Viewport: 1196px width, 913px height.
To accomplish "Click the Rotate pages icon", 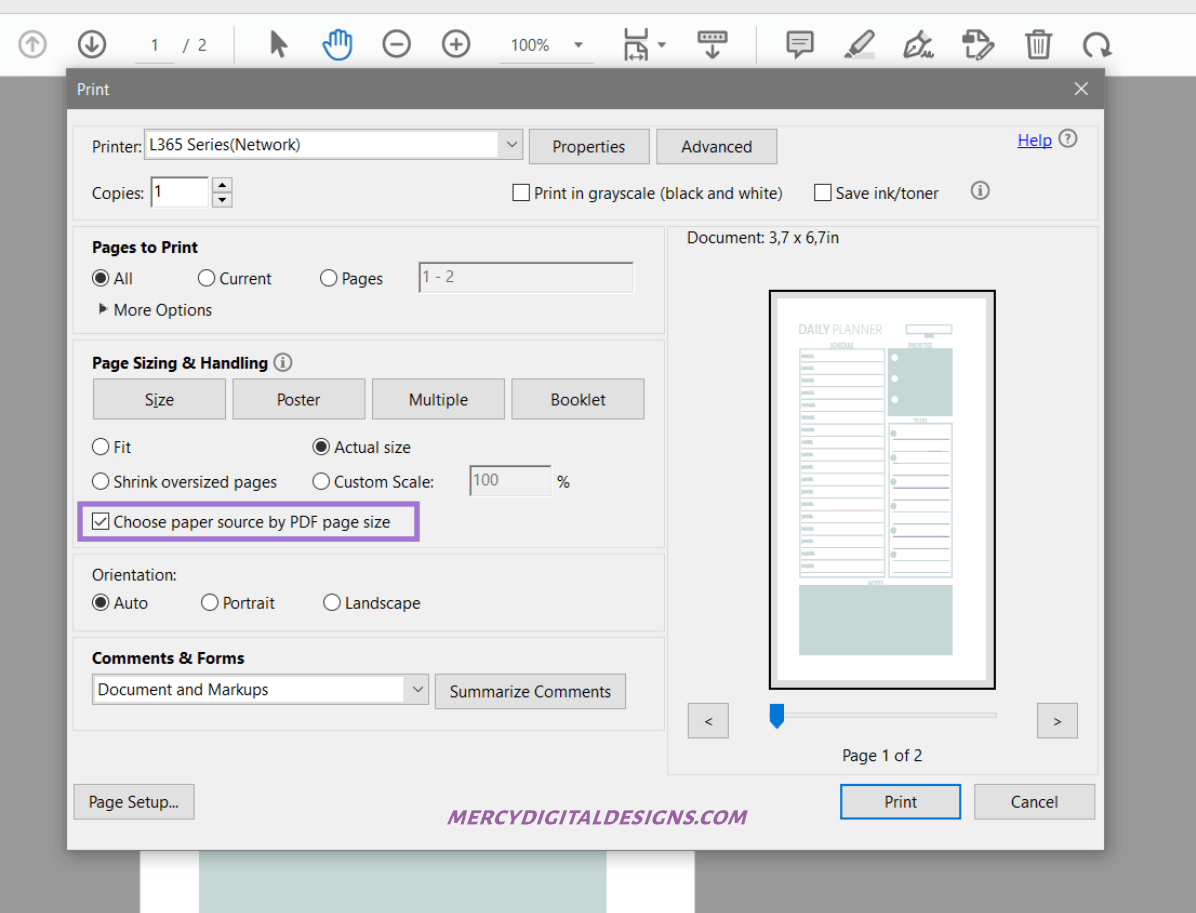I will [x=1097, y=43].
